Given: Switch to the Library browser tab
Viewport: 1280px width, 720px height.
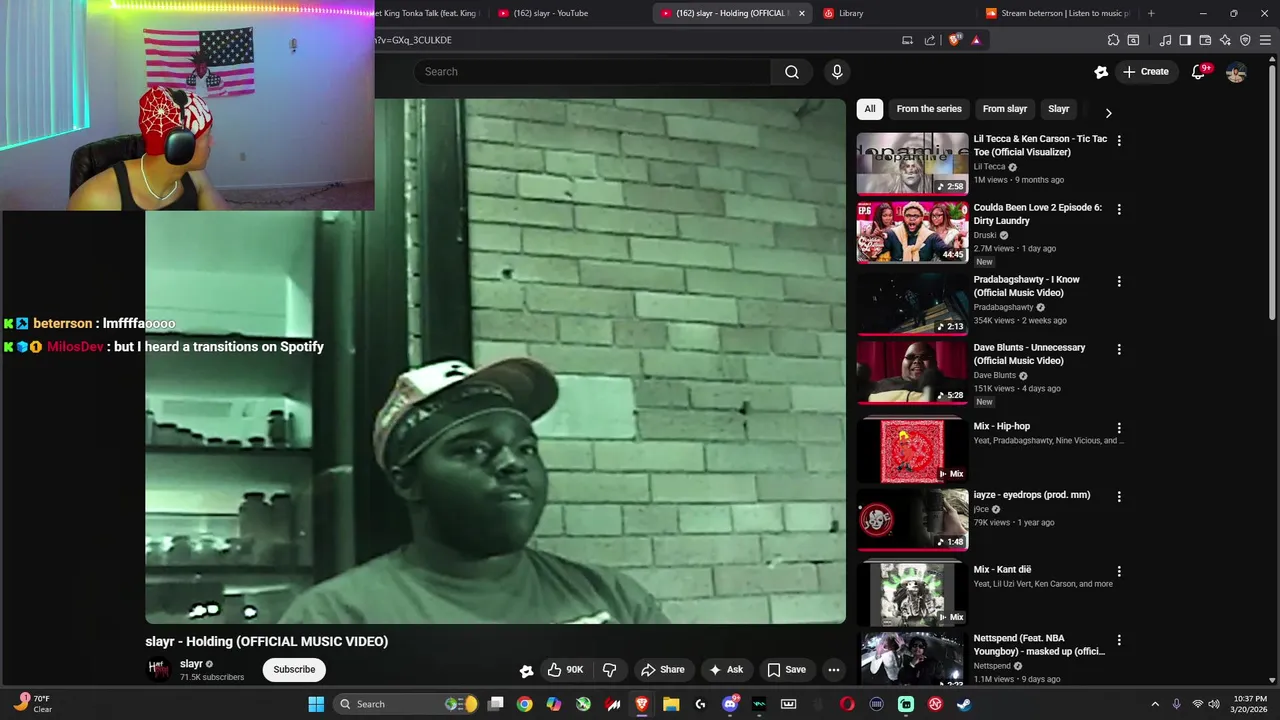Looking at the screenshot, I should [x=894, y=13].
